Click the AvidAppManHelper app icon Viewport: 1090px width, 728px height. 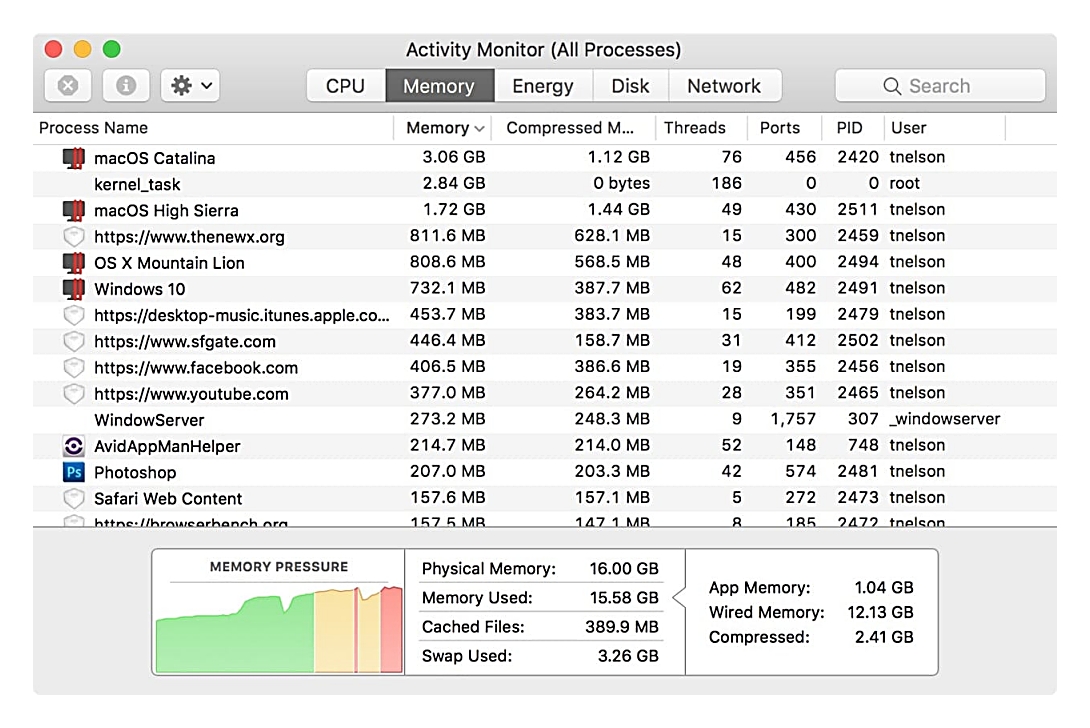(x=74, y=446)
